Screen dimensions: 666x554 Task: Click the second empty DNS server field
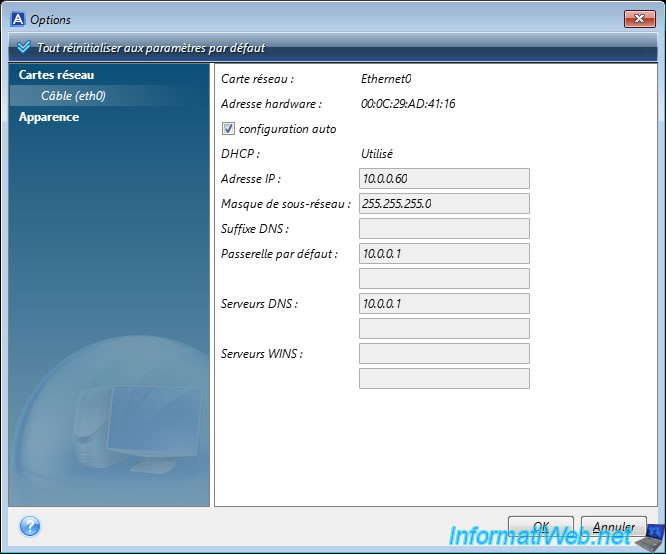coord(443,328)
